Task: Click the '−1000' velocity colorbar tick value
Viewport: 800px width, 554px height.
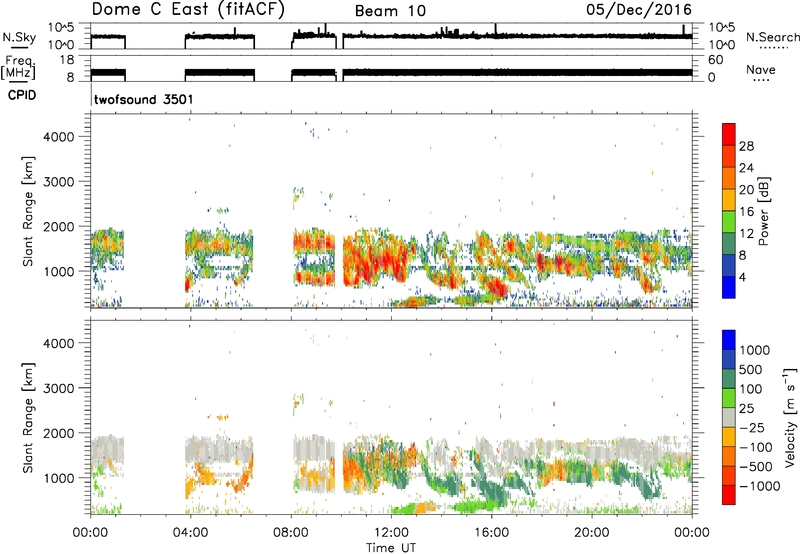Action: [760, 486]
